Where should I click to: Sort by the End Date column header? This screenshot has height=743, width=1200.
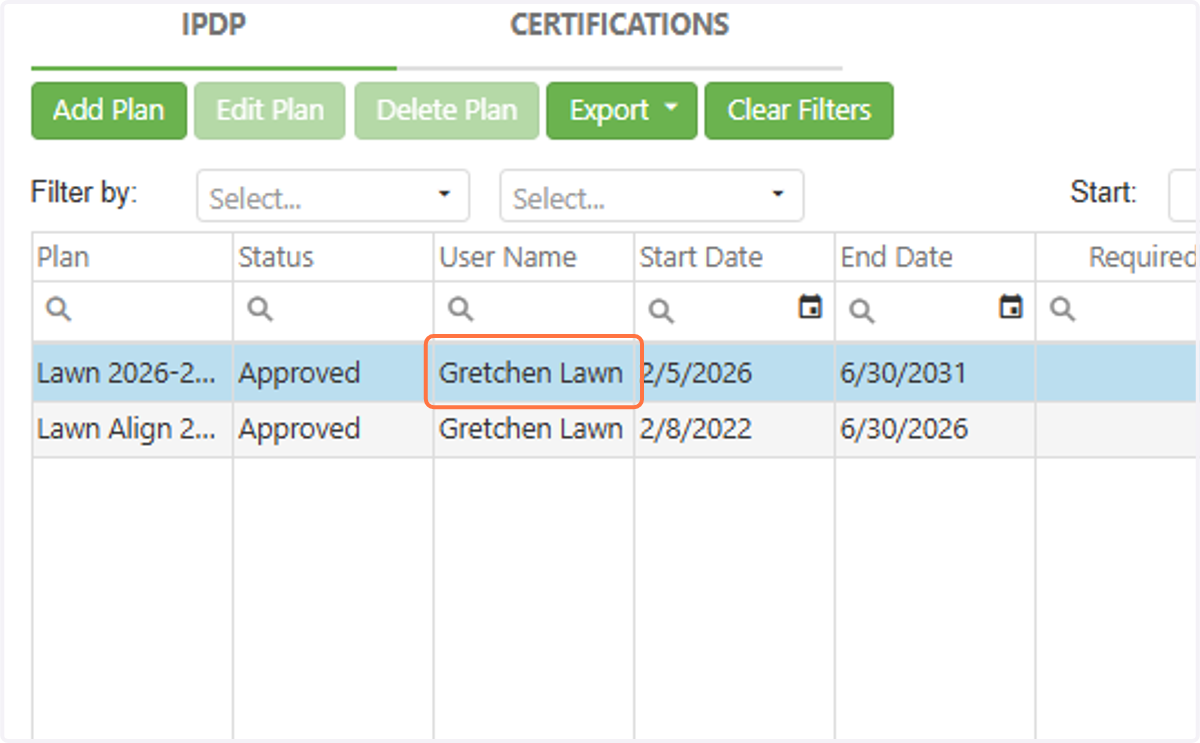click(x=935, y=257)
